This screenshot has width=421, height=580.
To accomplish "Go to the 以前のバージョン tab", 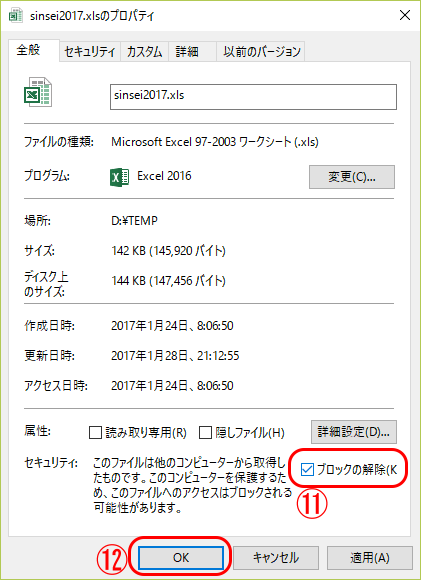I will pos(261,52).
